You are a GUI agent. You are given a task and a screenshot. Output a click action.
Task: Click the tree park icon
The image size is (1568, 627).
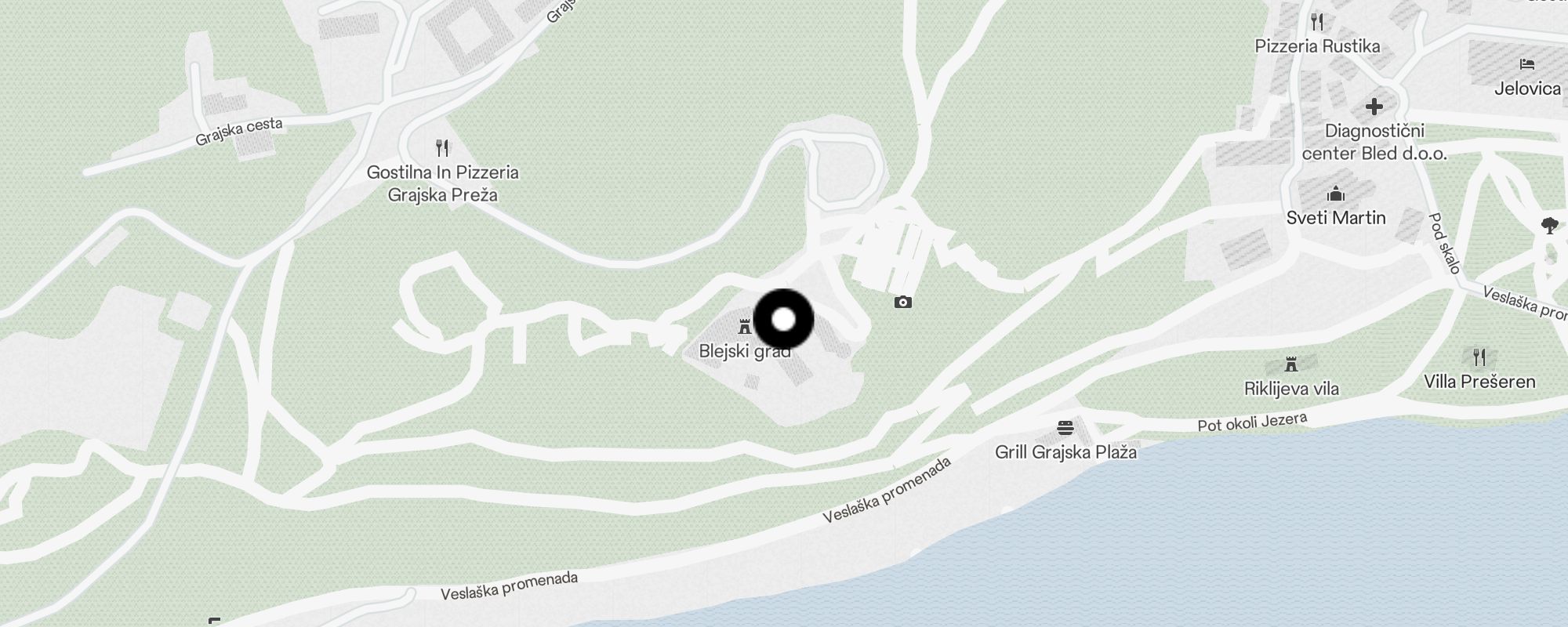(1549, 226)
